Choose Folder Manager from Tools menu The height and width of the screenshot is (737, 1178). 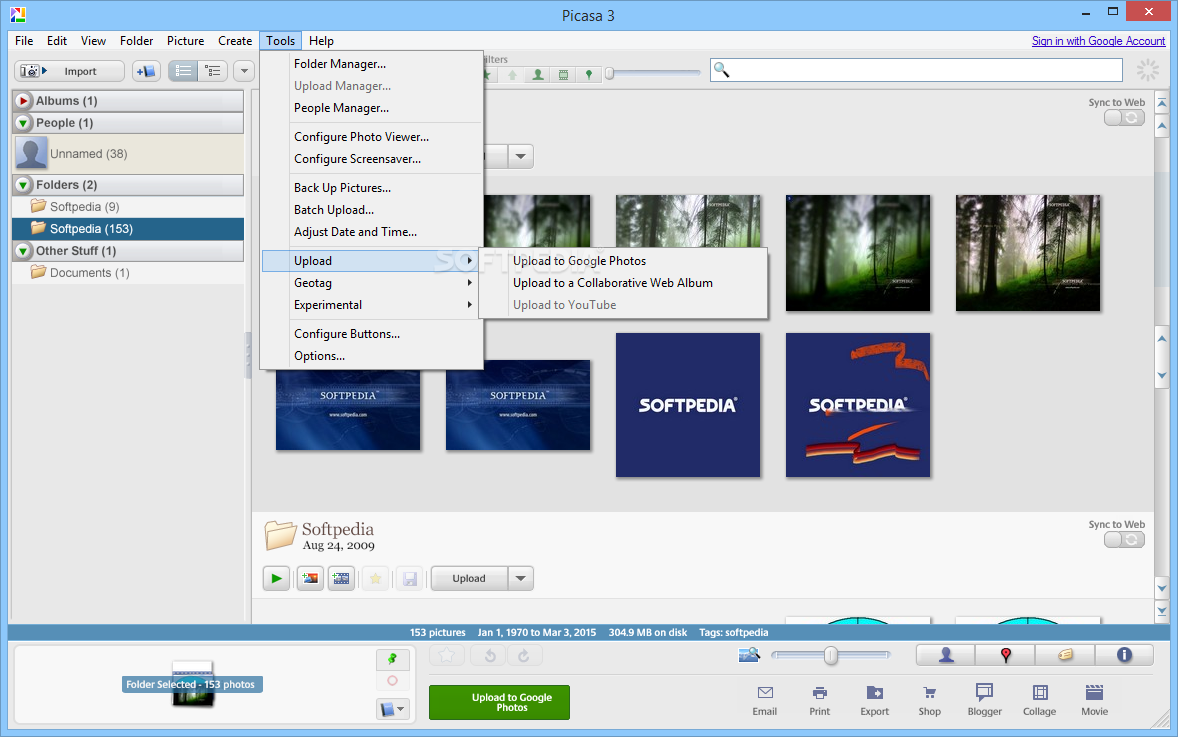pyautogui.click(x=371, y=64)
